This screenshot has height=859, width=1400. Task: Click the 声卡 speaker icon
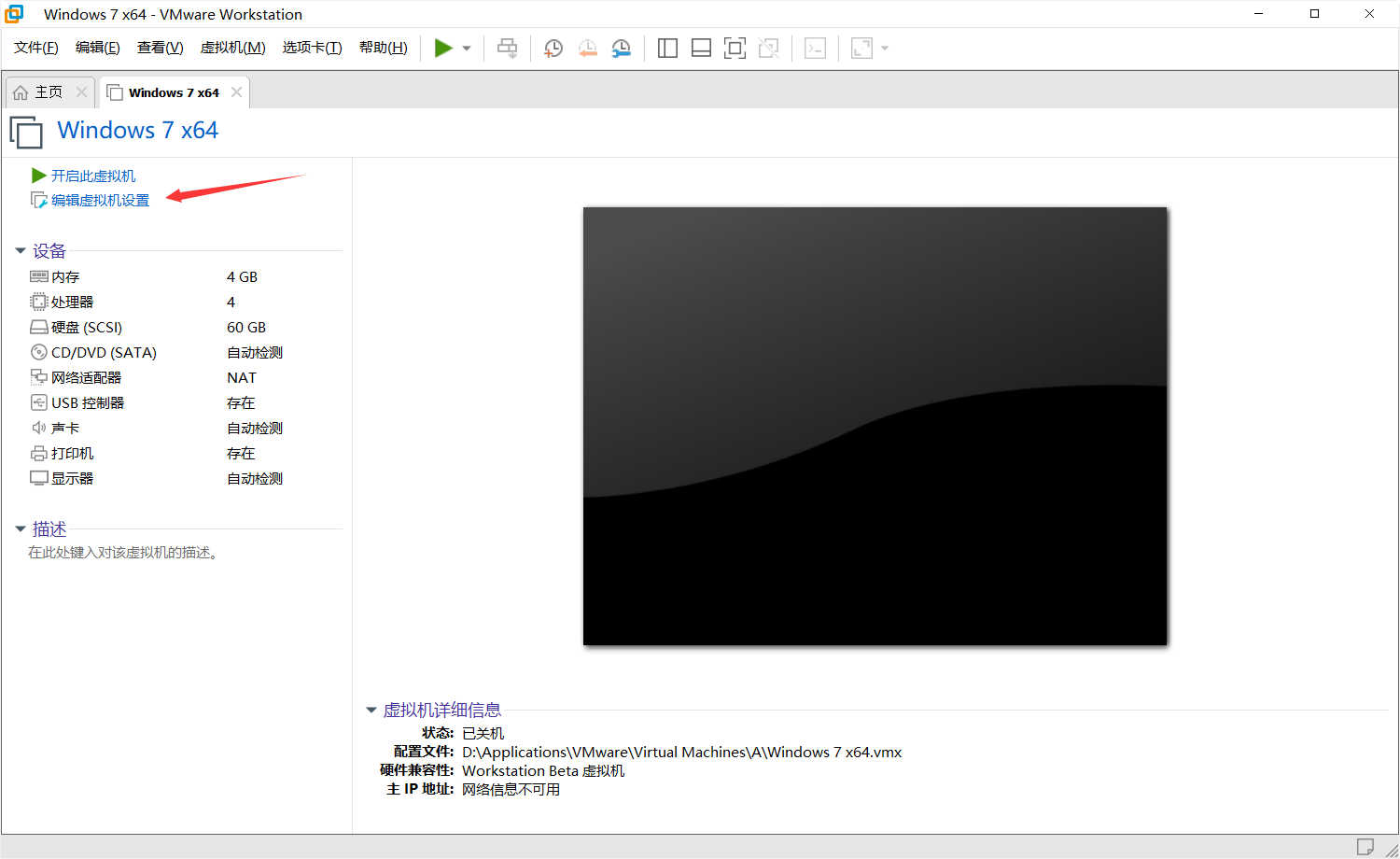click(39, 428)
